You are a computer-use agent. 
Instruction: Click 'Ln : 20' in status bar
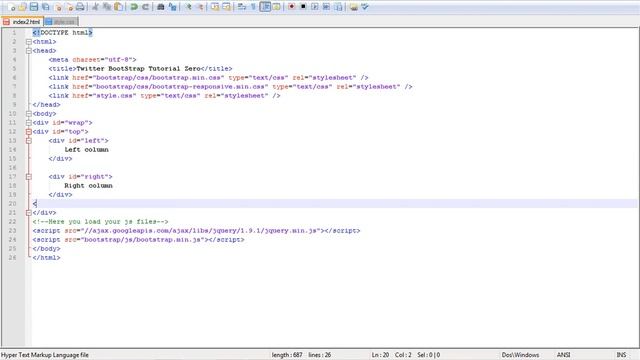pos(380,355)
